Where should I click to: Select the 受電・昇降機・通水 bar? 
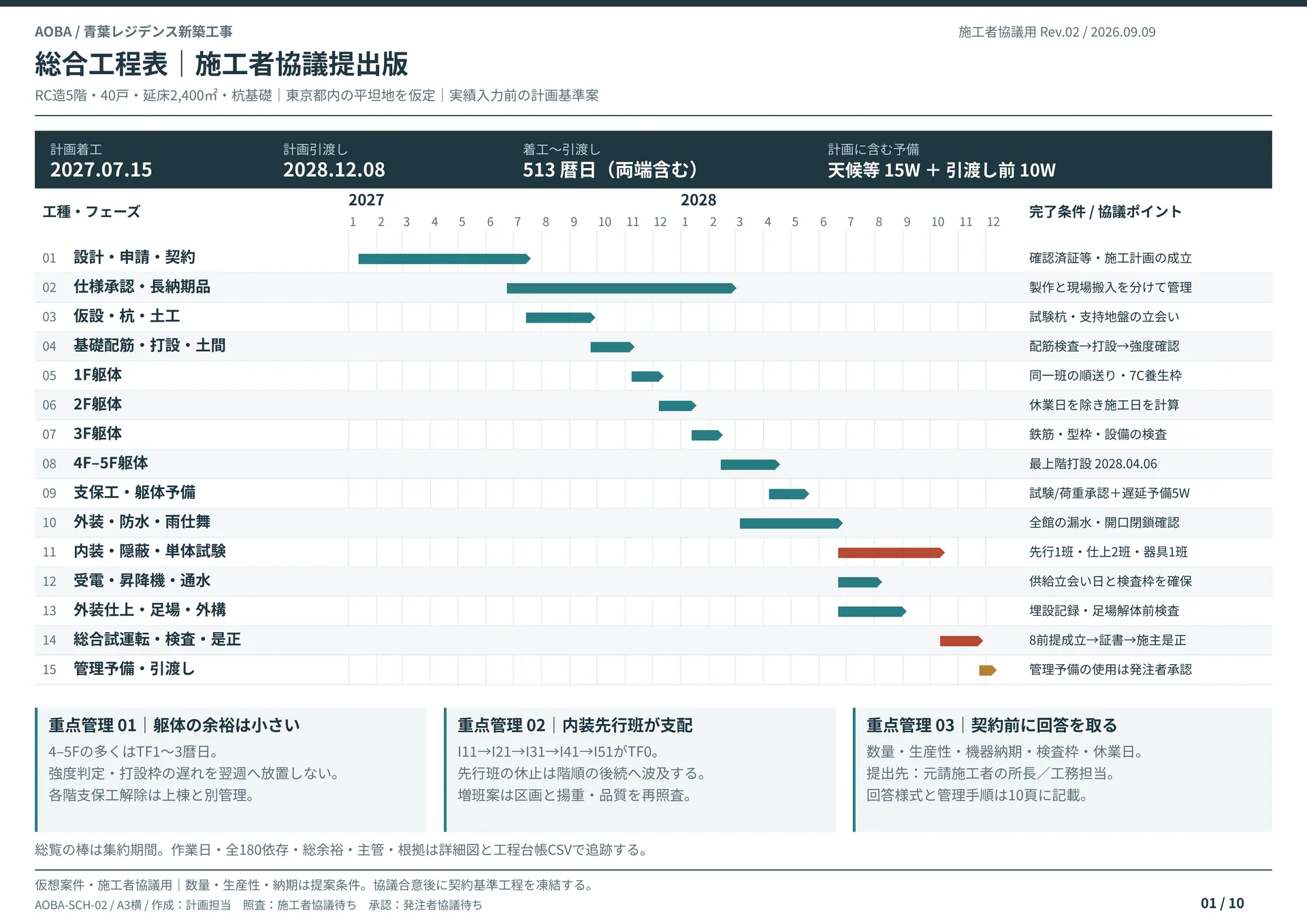click(860, 582)
